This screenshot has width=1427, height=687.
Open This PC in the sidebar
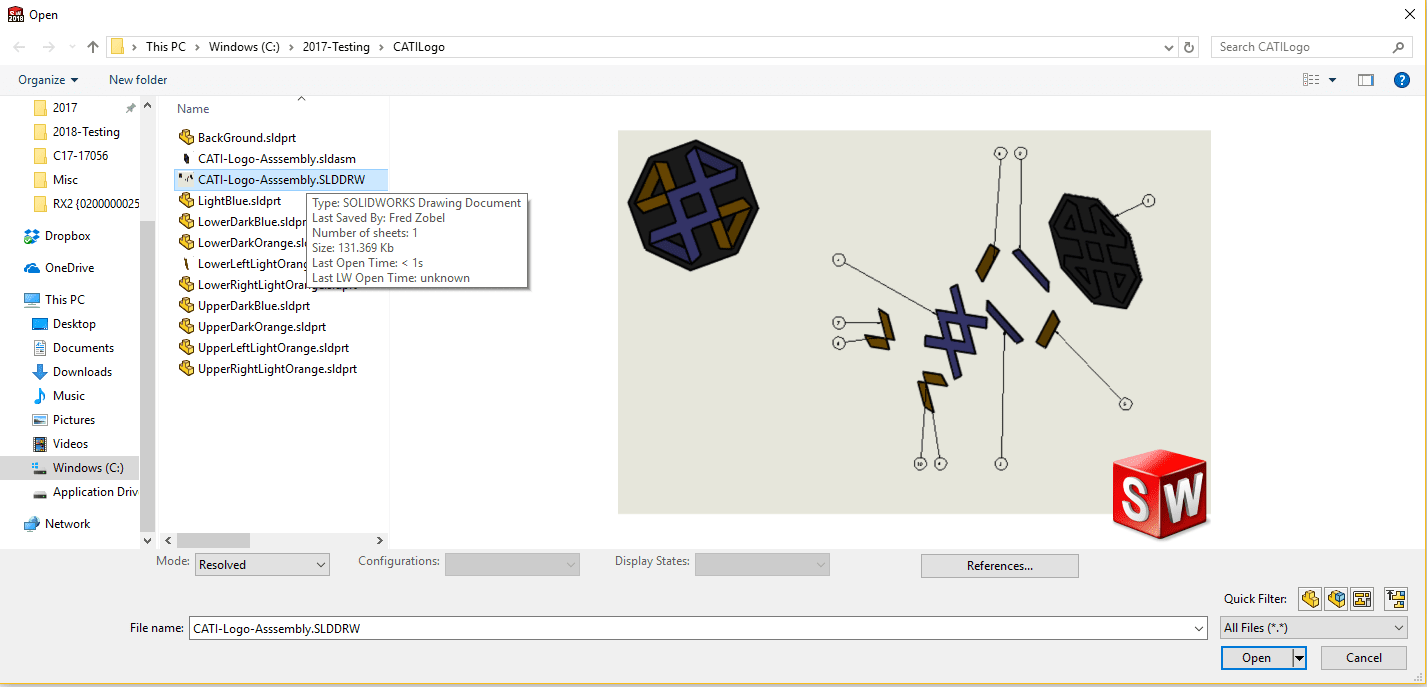(x=65, y=300)
